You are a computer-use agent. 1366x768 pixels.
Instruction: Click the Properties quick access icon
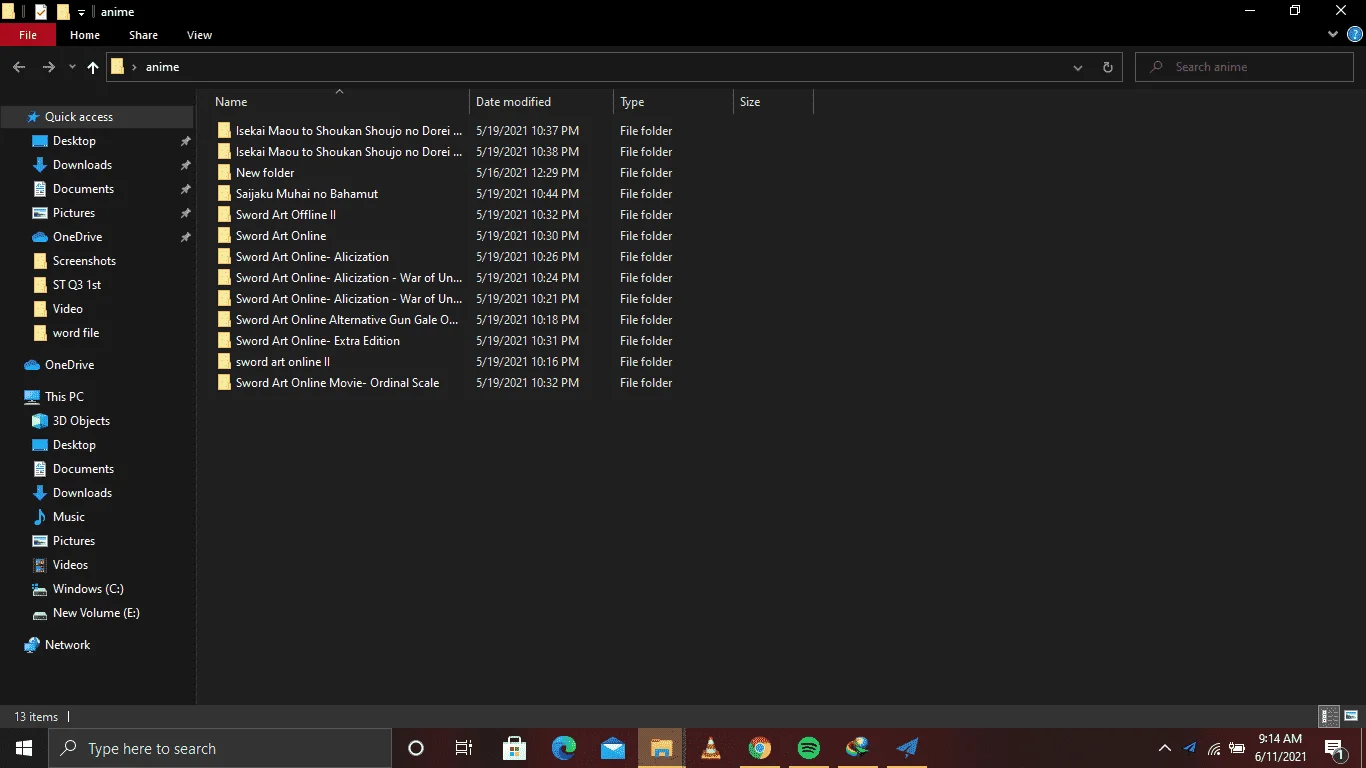[x=41, y=12]
